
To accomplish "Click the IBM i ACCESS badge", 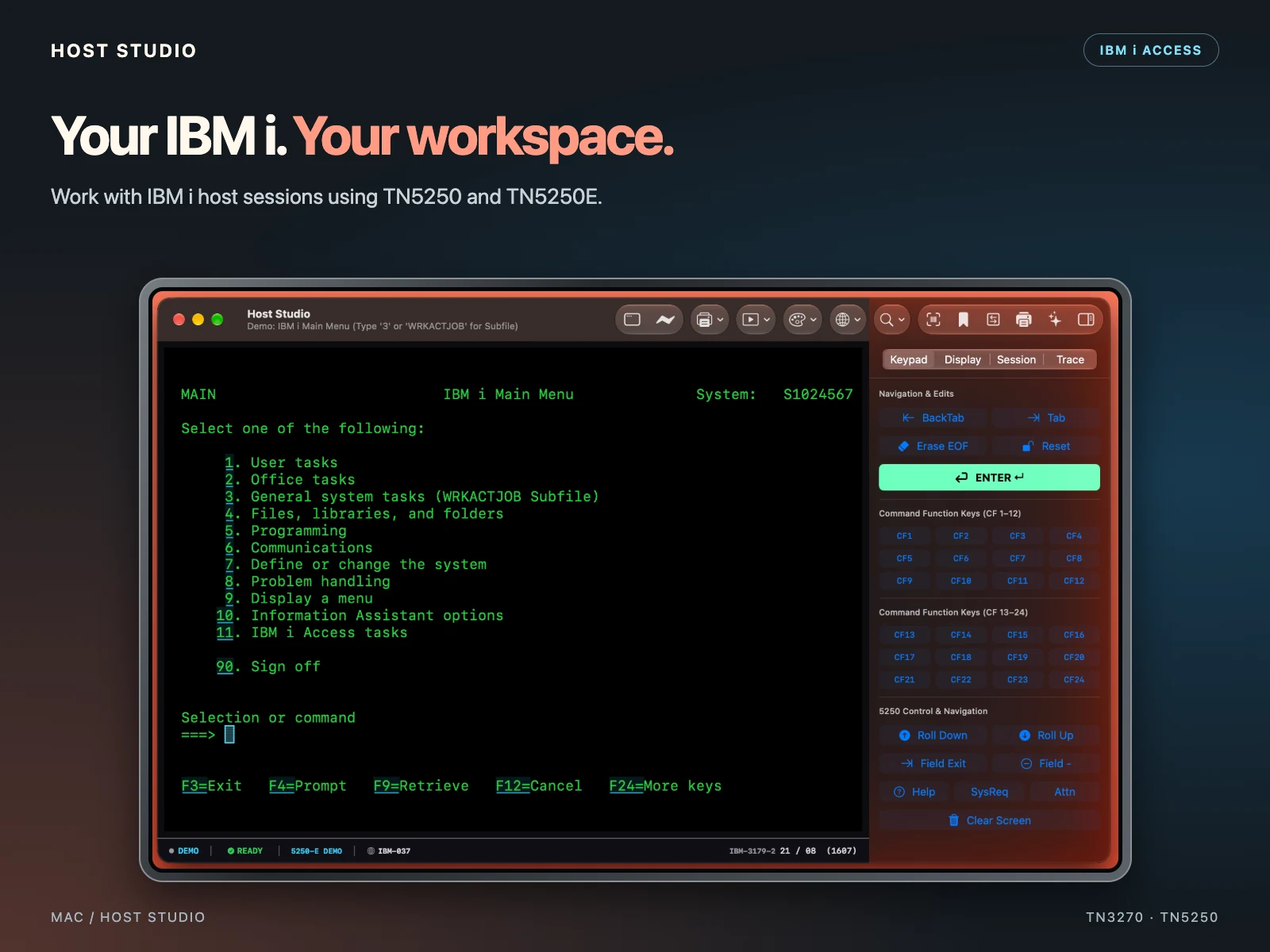I will pyautogui.click(x=1150, y=50).
